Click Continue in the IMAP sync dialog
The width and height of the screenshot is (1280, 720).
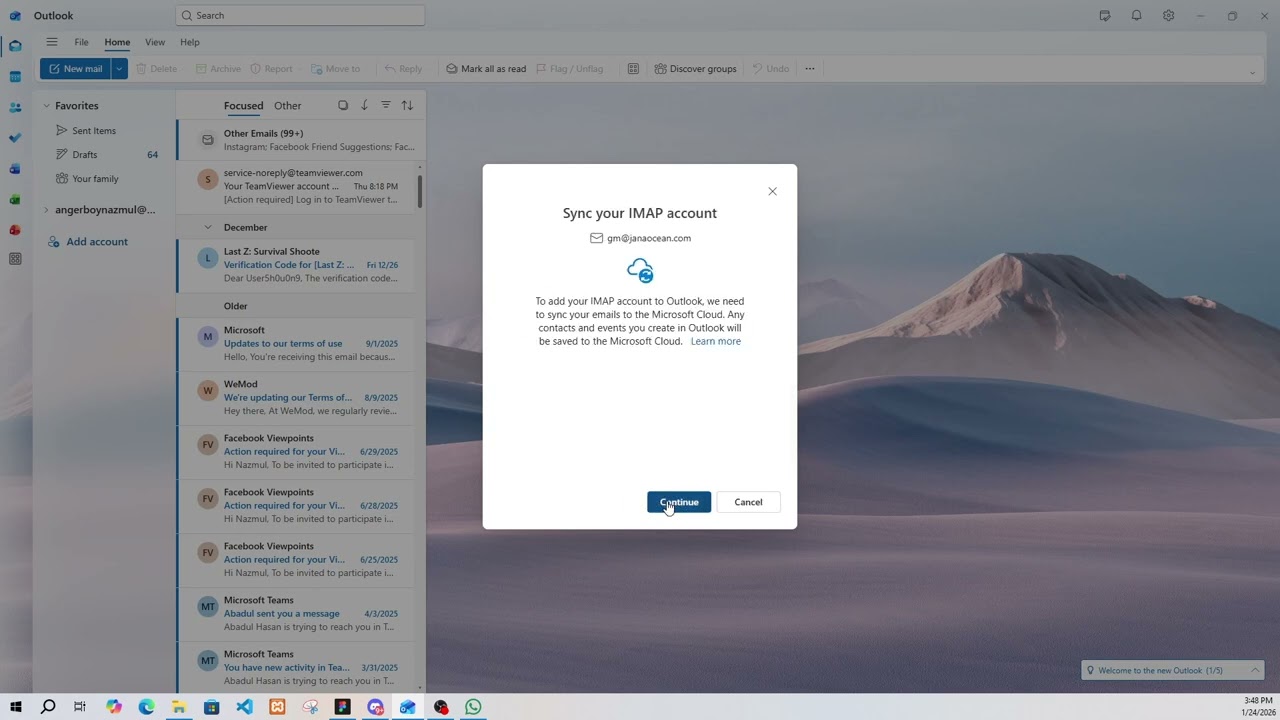679,502
